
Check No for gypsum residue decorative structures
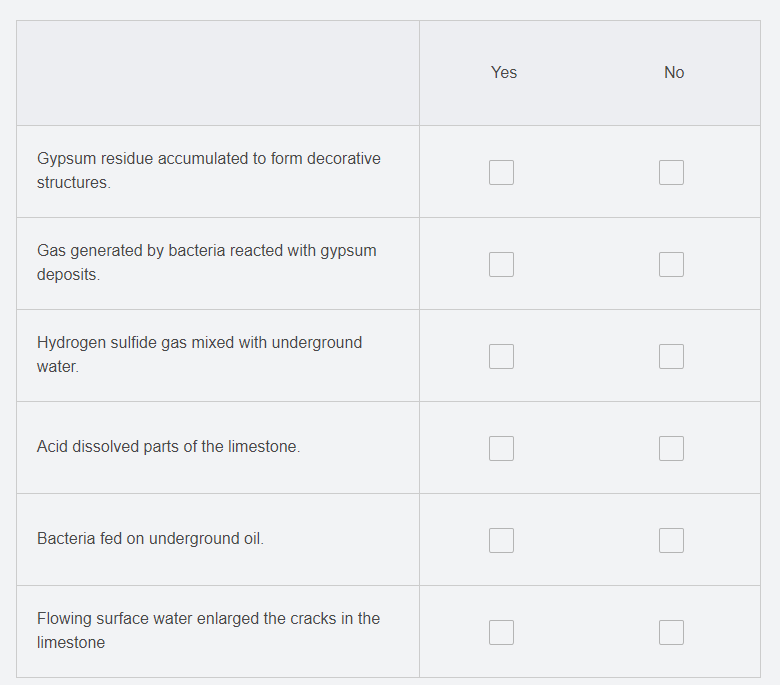pos(671,172)
